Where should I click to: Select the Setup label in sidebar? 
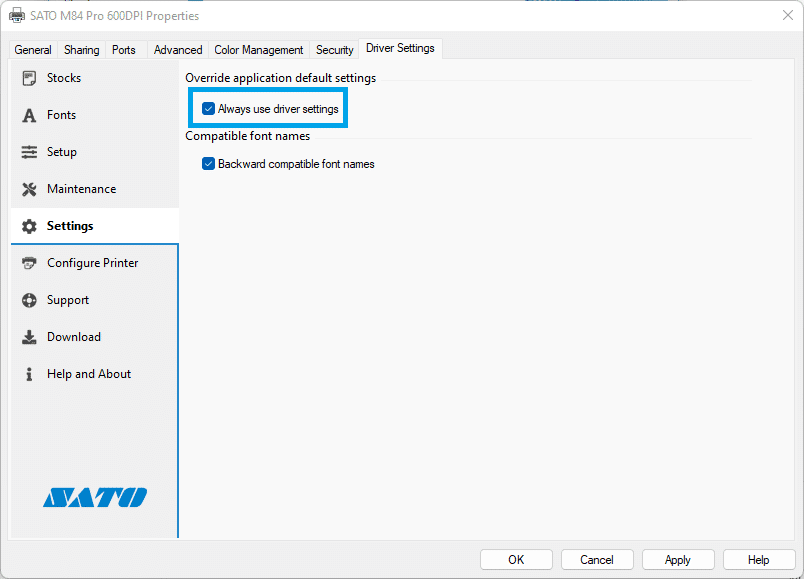point(62,152)
